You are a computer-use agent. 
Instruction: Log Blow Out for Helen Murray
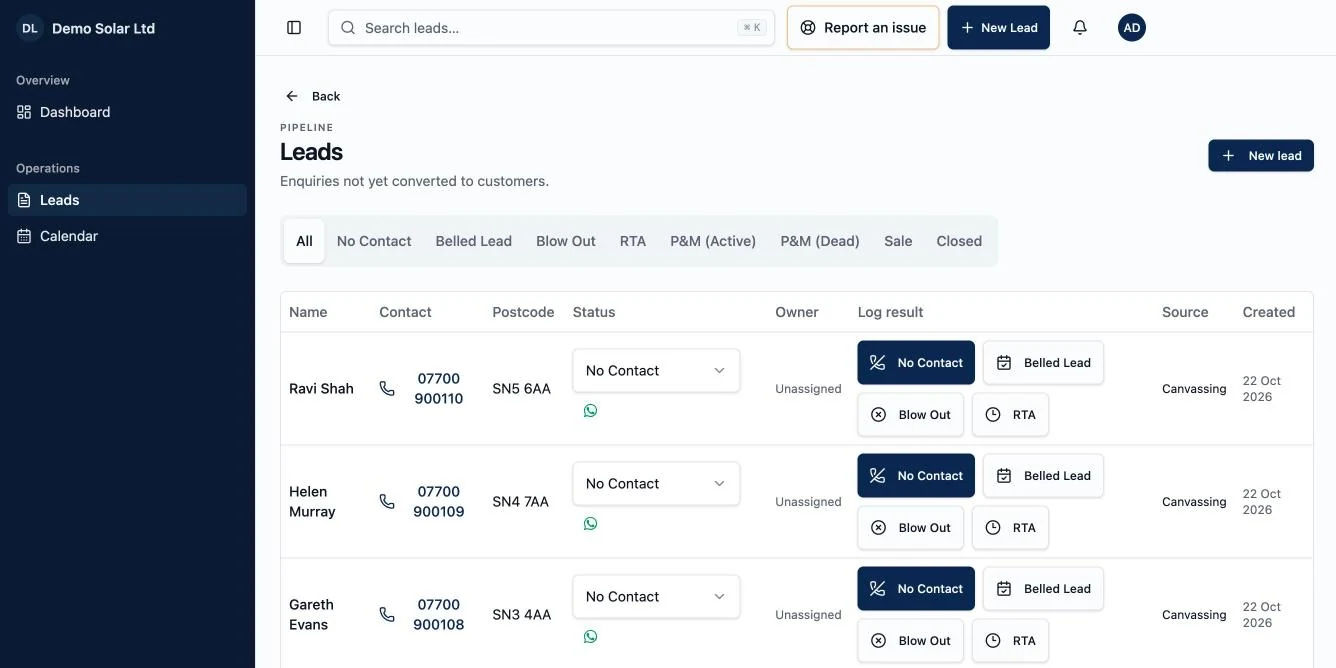(x=910, y=528)
